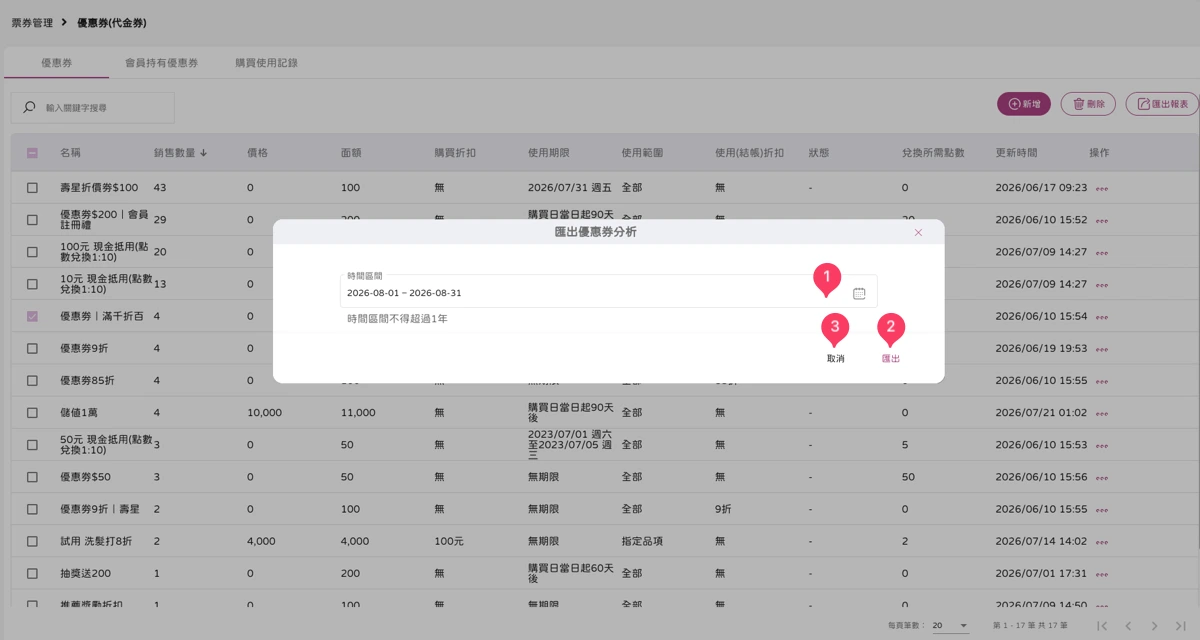Open the calendar icon in date range field

pyautogui.click(x=859, y=293)
